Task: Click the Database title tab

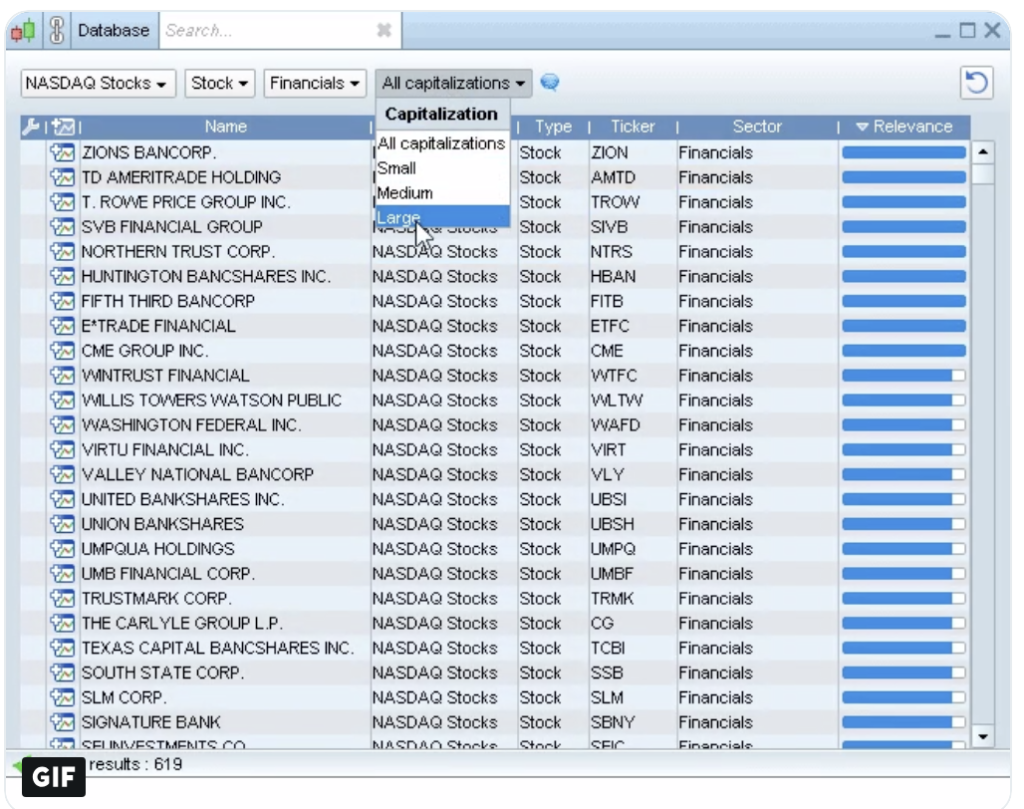Action: click(114, 31)
